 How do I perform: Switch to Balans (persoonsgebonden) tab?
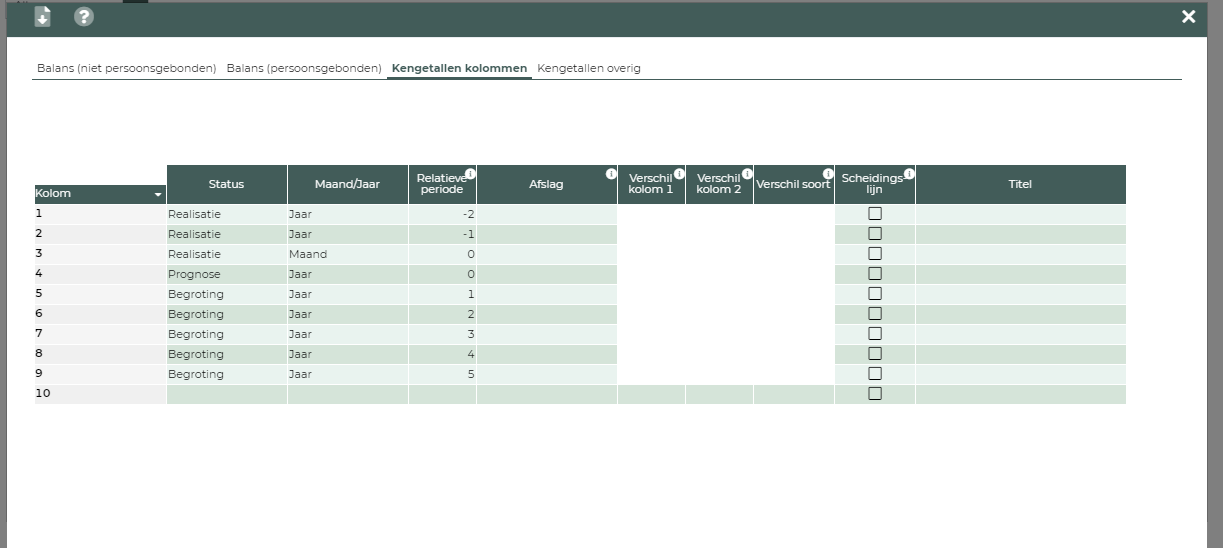304,68
